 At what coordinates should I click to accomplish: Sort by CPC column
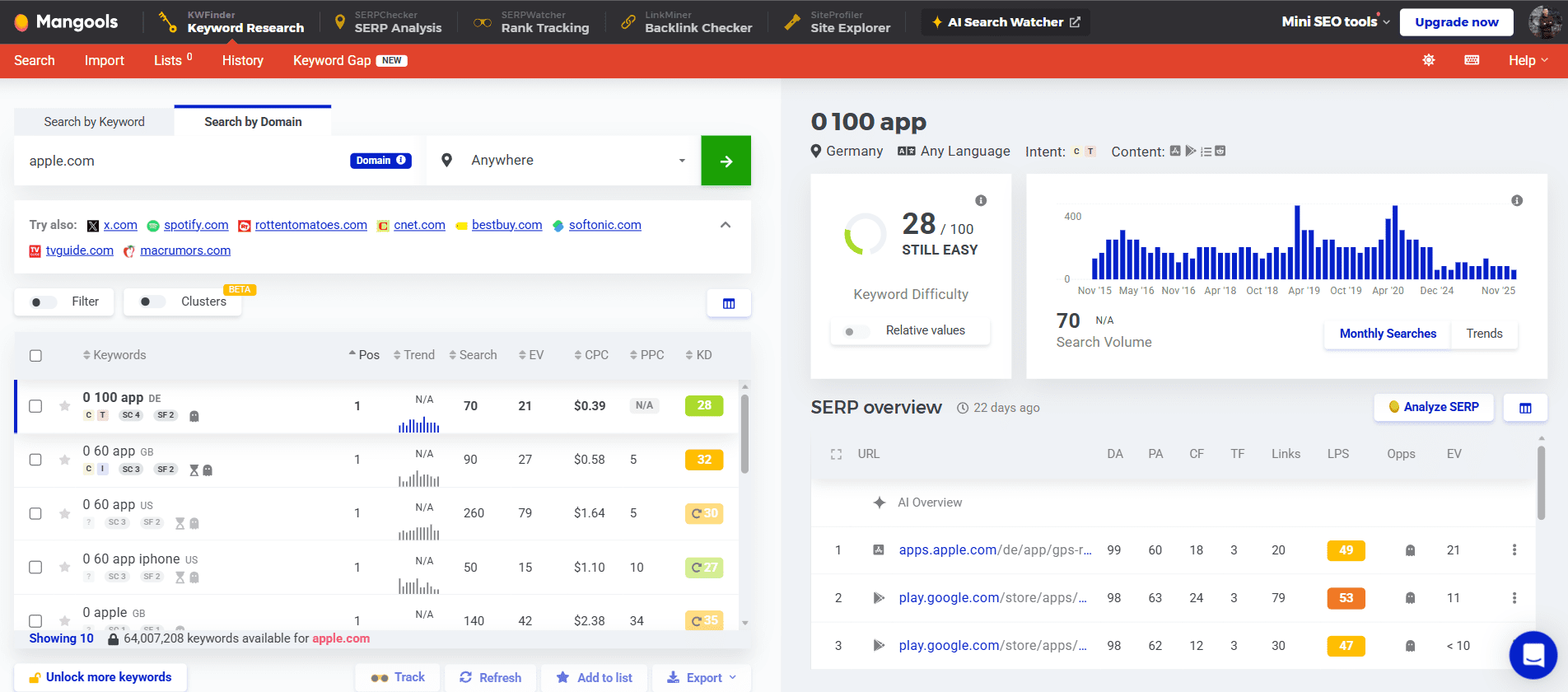(591, 355)
